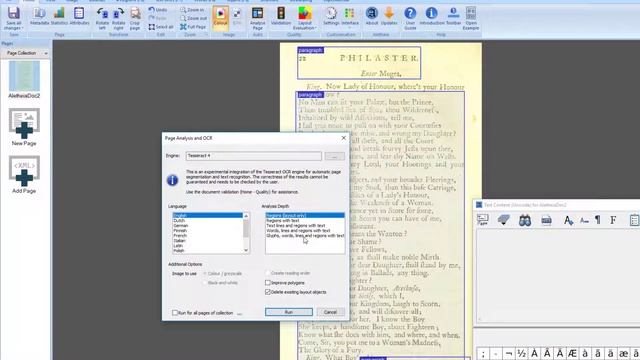Click binoculars find icon in Text Content window
Viewport: 640px width, 360px height.
pyautogui.click(x=525, y=220)
